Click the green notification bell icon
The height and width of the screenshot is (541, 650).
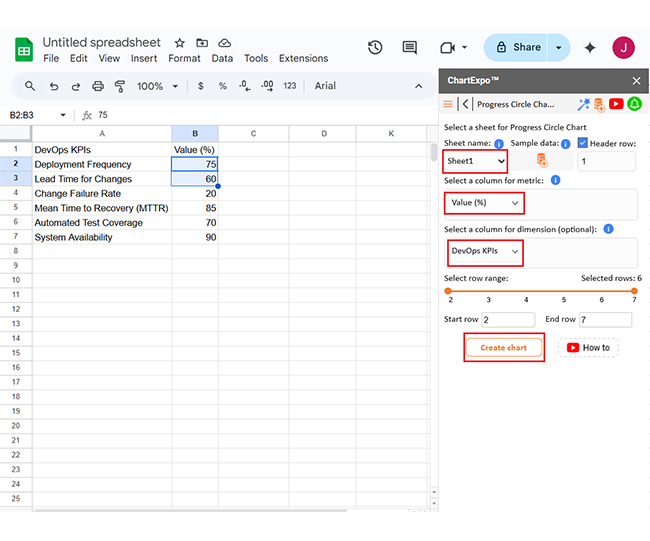(634, 104)
